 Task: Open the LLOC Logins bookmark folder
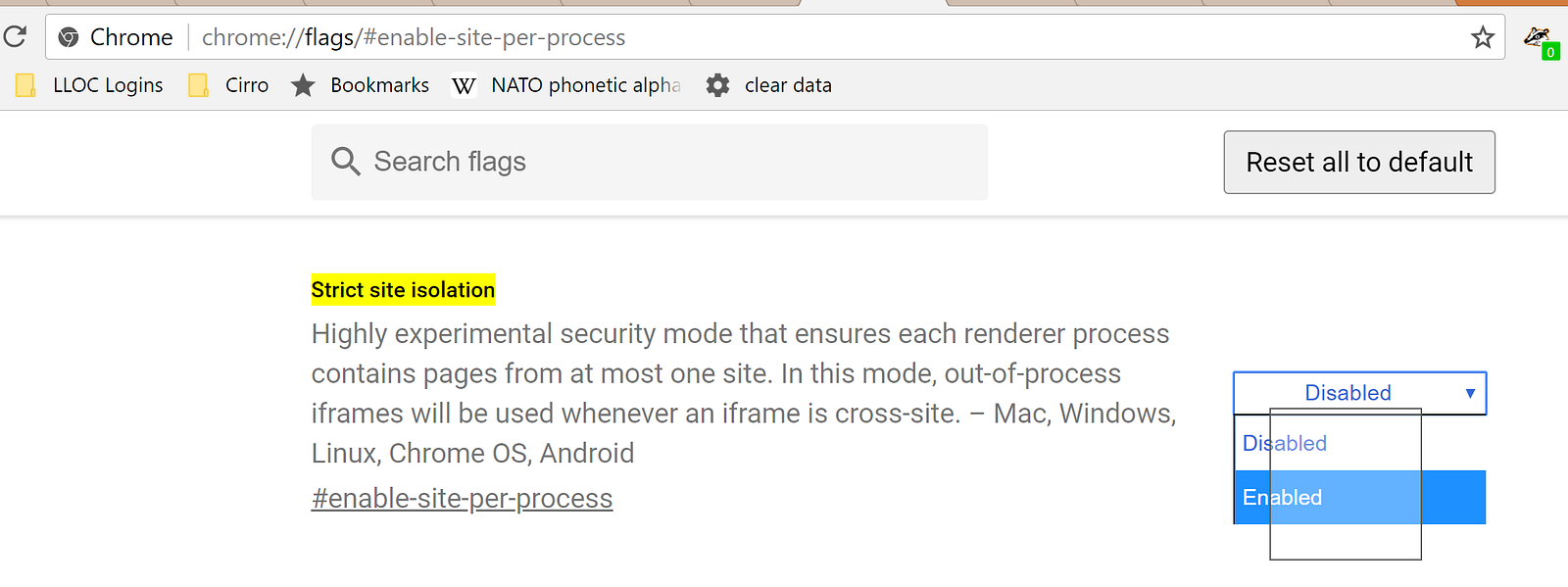[x=90, y=85]
